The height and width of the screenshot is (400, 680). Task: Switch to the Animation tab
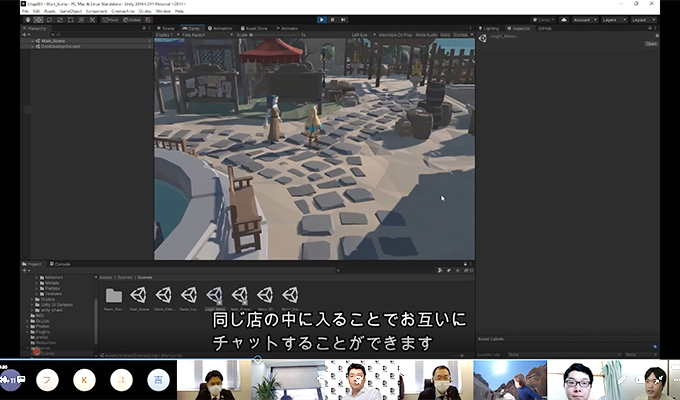(x=220, y=29)
